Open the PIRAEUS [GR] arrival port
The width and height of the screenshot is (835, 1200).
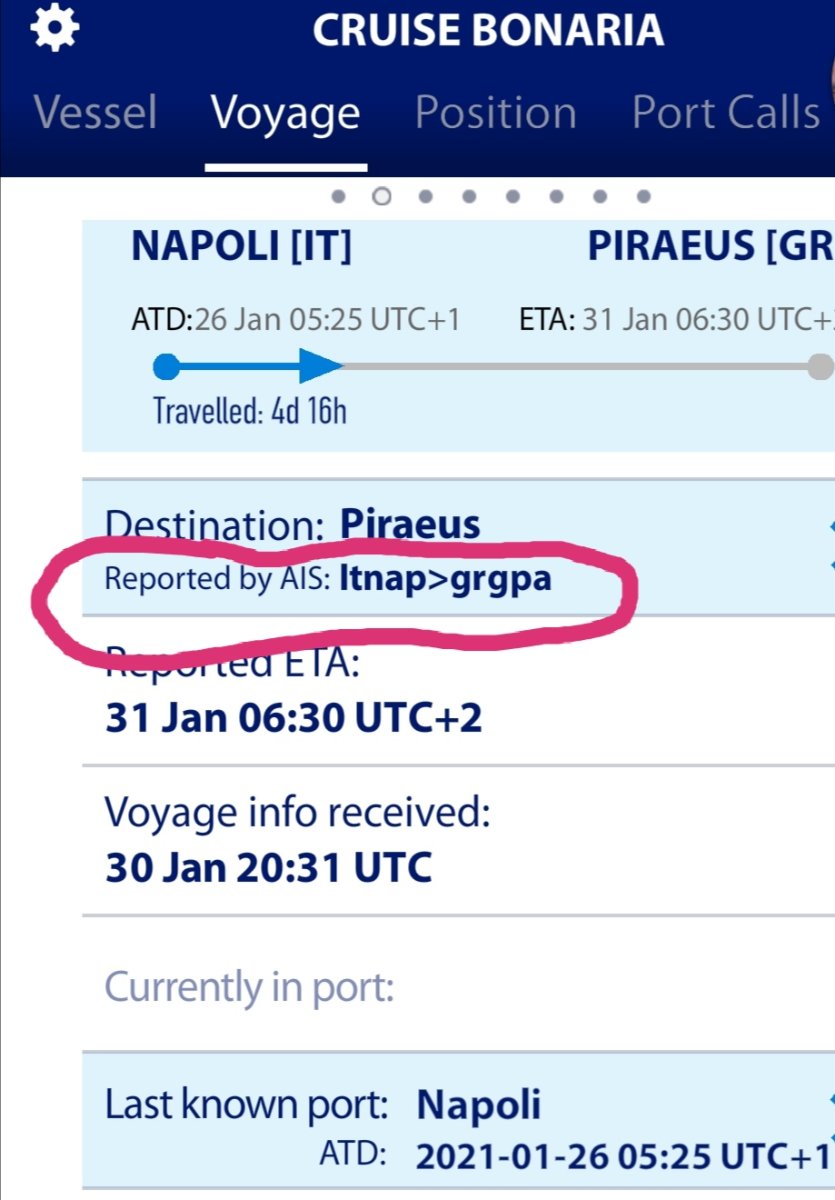coord(711,246)
